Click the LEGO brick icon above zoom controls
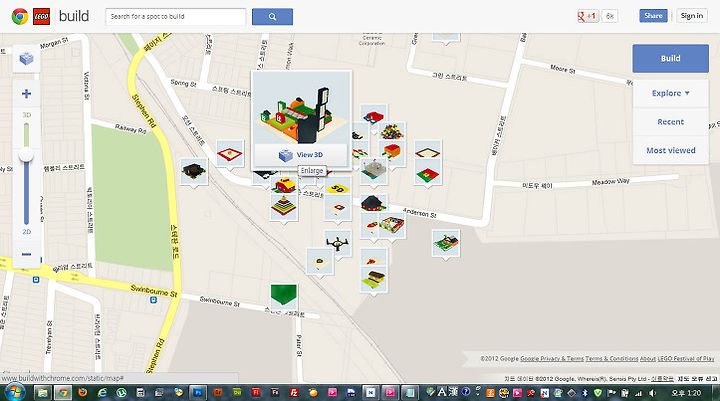The image size is (720, 401). [x=26, y=59]
